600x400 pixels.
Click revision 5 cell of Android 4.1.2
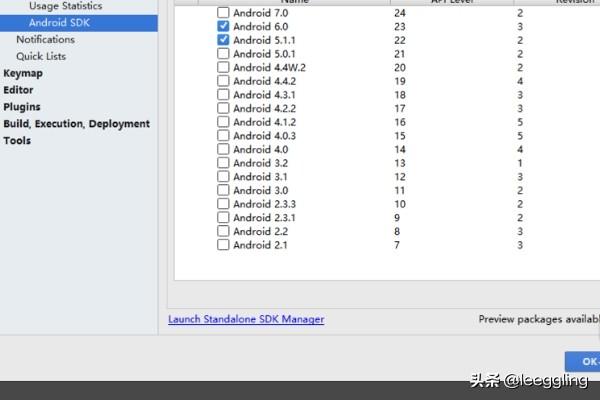(x=520, y=122)
